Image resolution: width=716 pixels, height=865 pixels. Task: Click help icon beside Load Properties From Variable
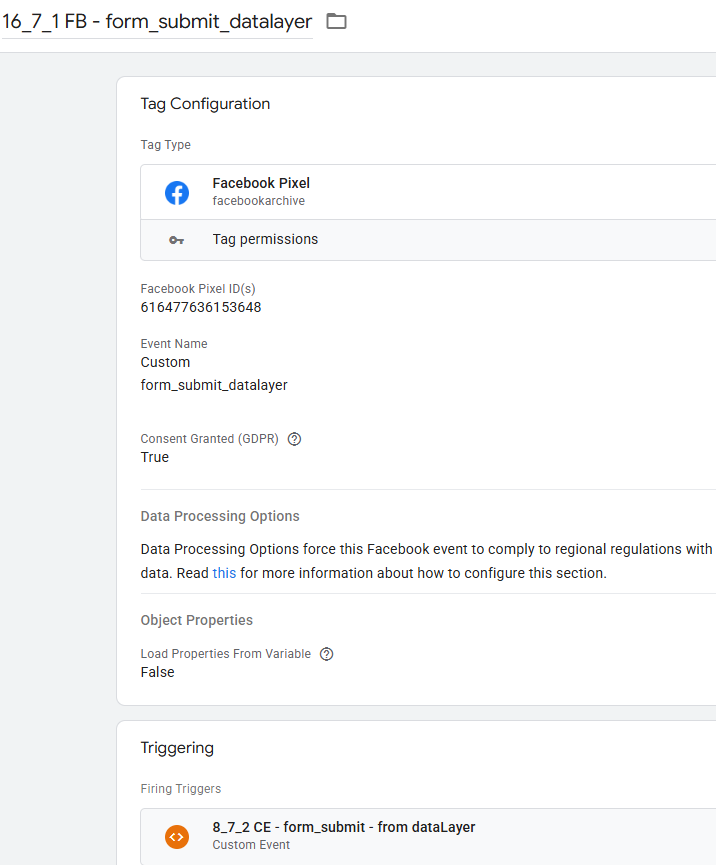pyautogui.click(x=326, y=654)
